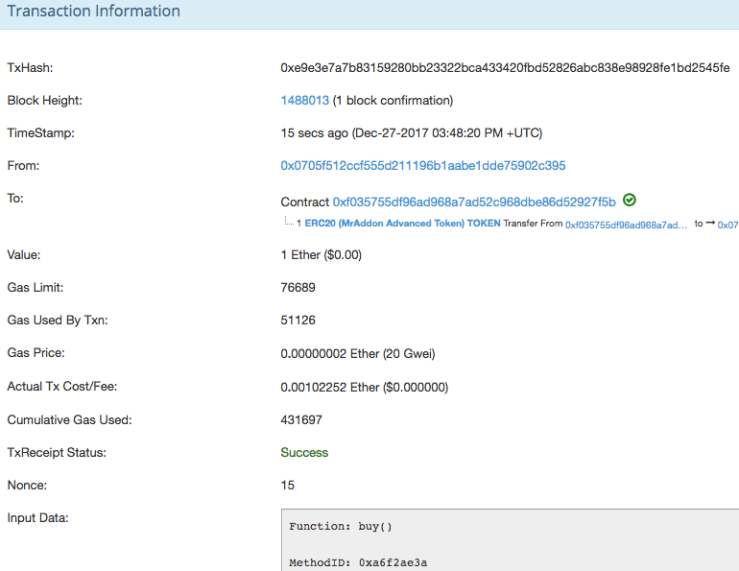Open the From address 0x0705f512 link
The image size is (739, 571).
[423, 165]
